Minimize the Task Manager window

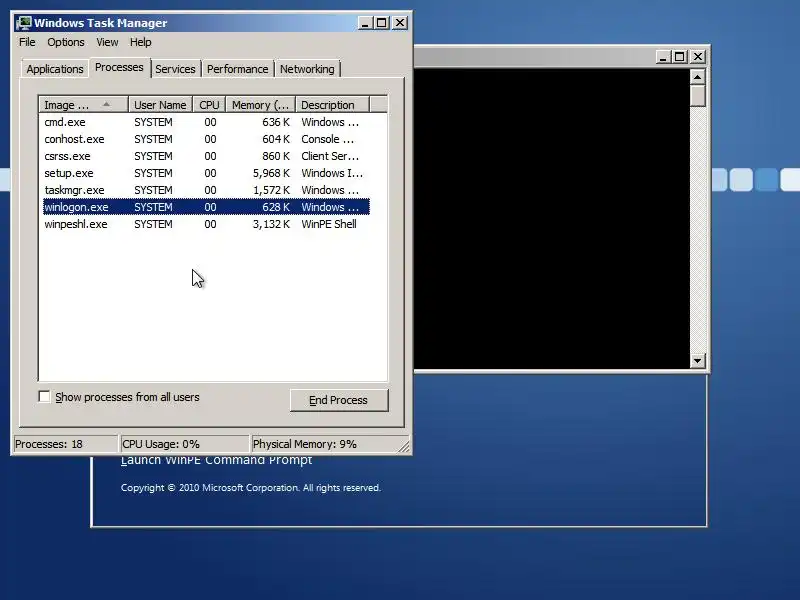(365, 23)
